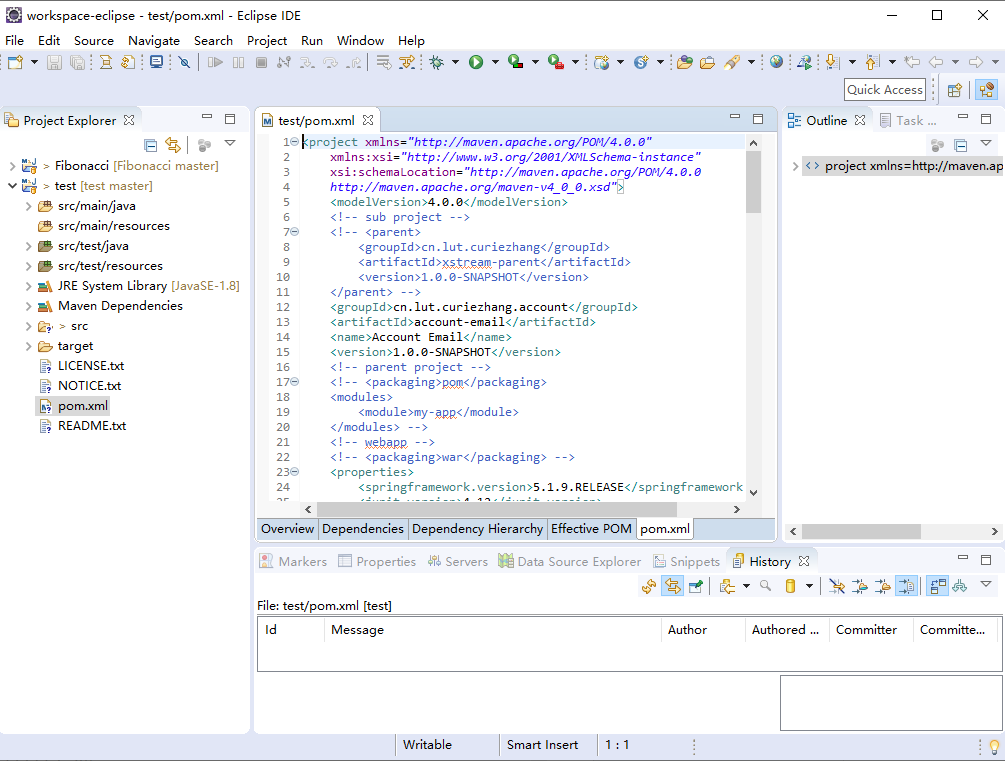The height and width of the screenshot is (761, 1005).
Task: Click the Search flashlight icon
Action: pyautogui.click(x=732, y=62)
